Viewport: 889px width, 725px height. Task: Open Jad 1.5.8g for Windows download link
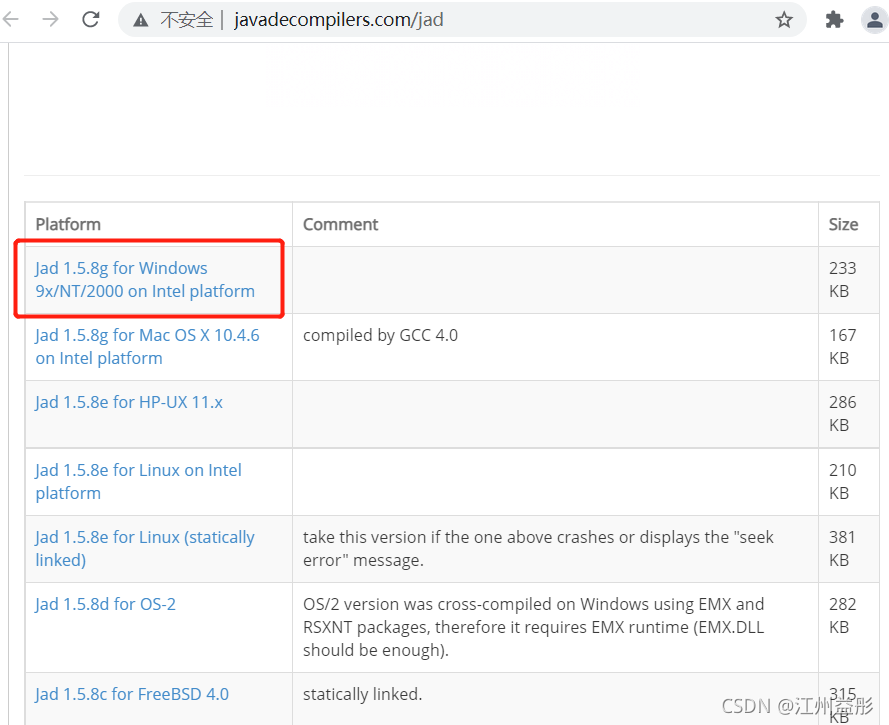pos(145,279)
